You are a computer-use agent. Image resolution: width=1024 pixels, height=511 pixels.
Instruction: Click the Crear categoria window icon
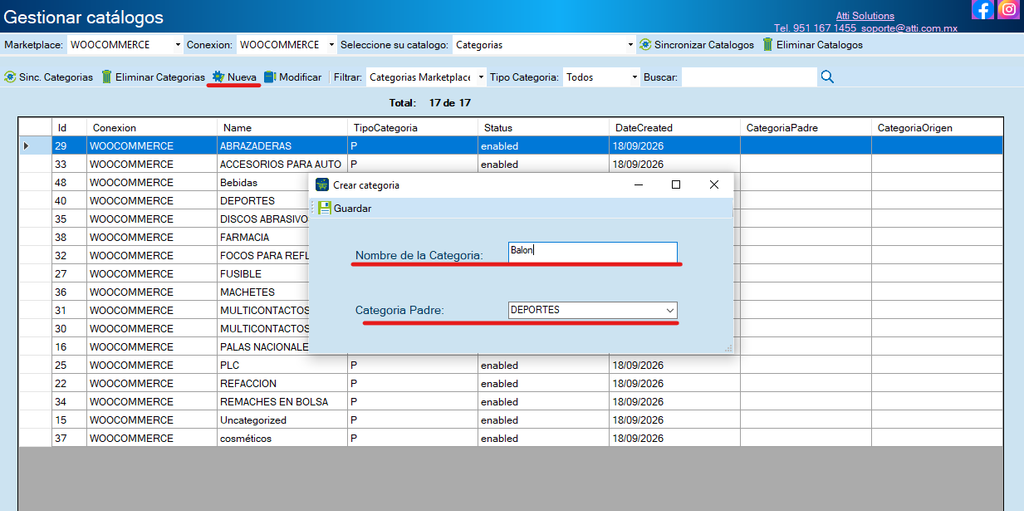click(322, 185)
